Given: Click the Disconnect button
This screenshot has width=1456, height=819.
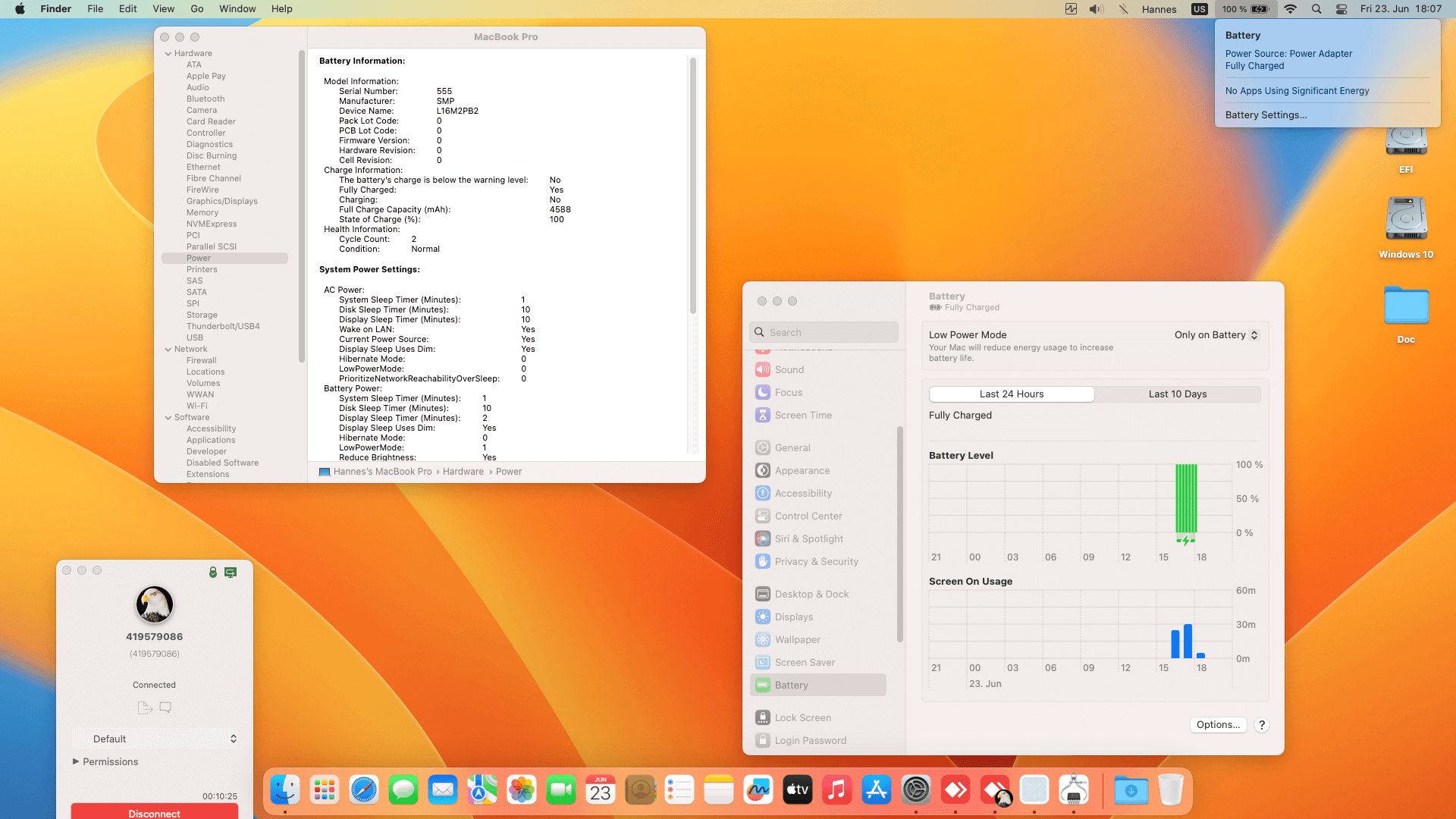Looking at the screenshot, I should [x=154, y=812].
